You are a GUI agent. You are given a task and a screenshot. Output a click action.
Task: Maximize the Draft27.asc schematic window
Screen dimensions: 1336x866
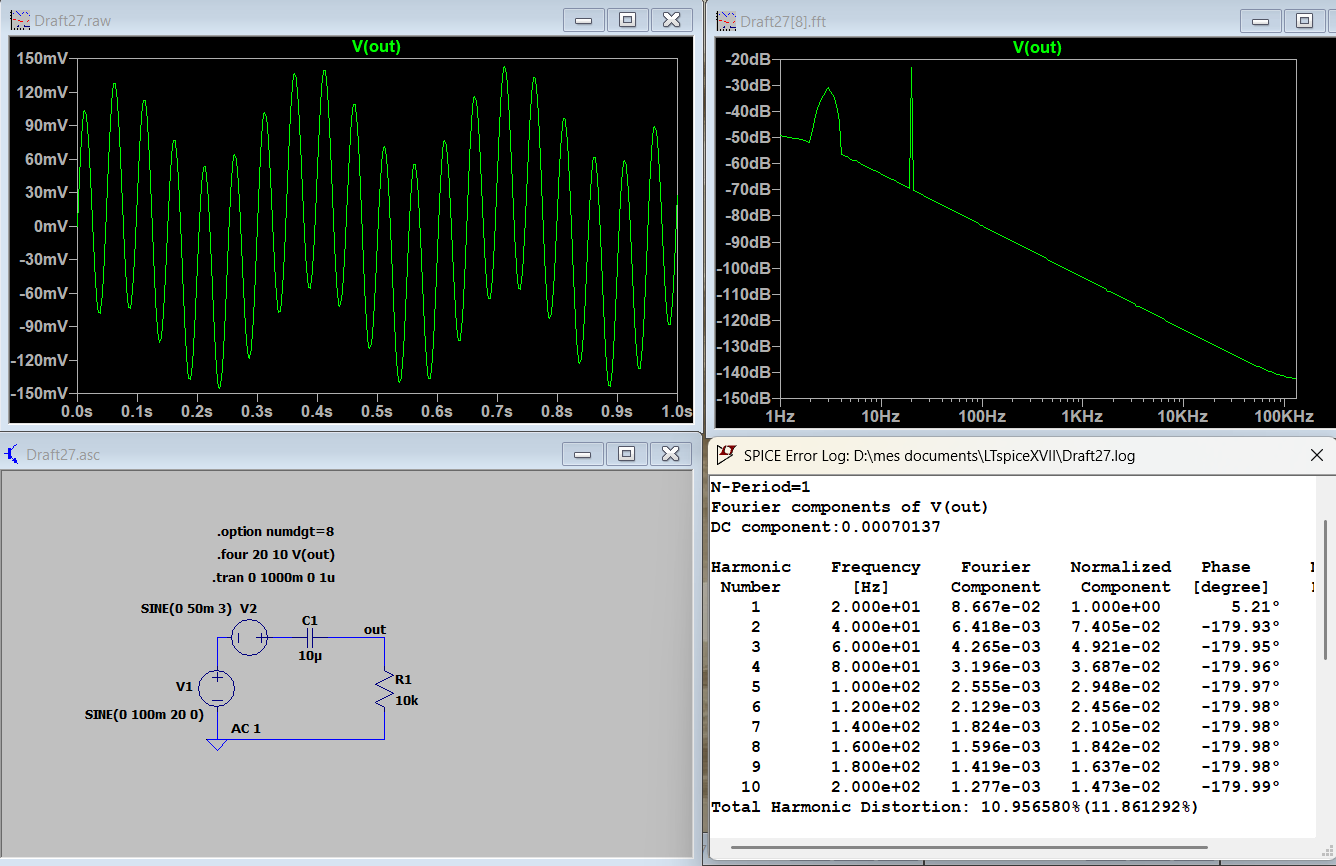[x=627, y=454]
